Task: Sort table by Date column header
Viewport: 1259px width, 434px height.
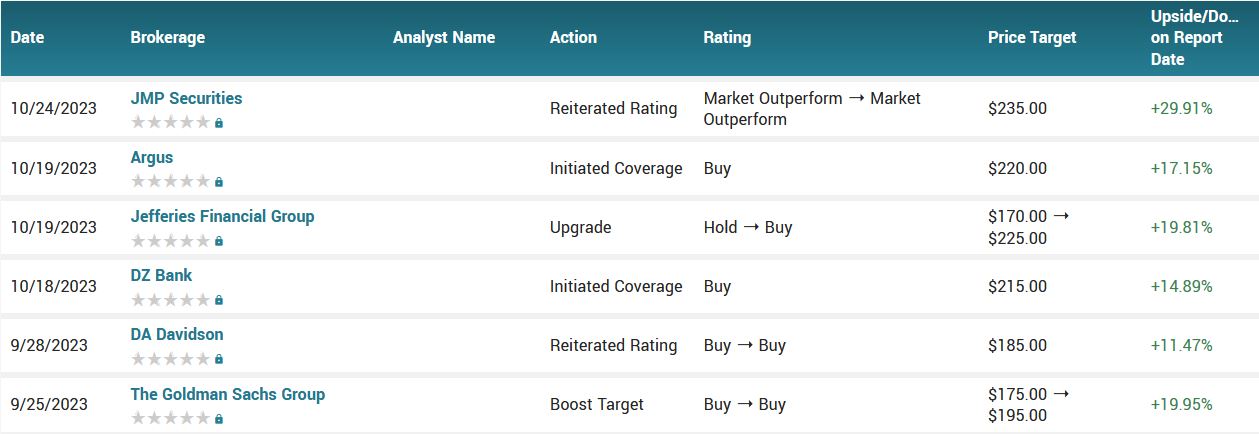Action: coord(28,37)
